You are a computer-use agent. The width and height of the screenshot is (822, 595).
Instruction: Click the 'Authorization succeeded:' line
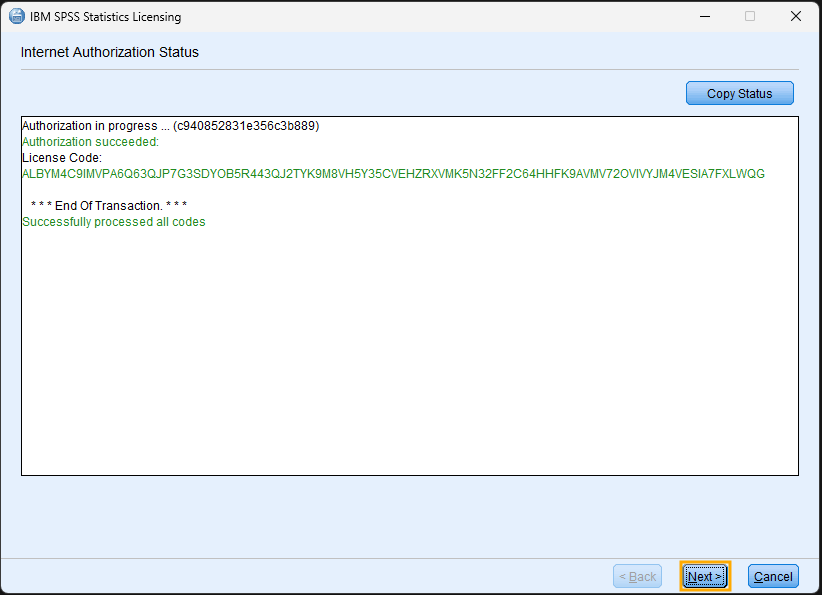point(90,142)
